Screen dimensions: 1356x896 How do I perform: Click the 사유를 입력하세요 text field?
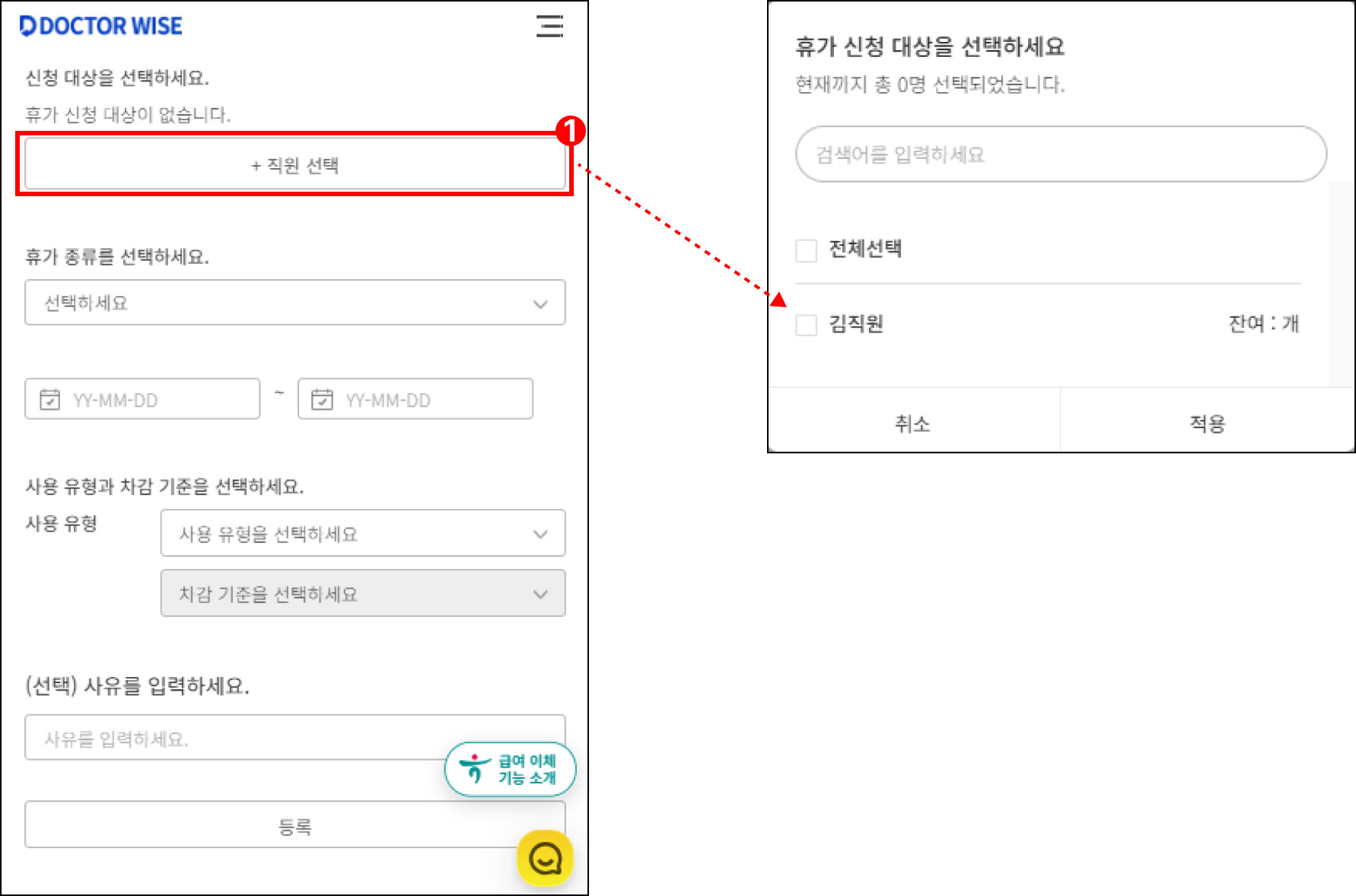(295, 737)
